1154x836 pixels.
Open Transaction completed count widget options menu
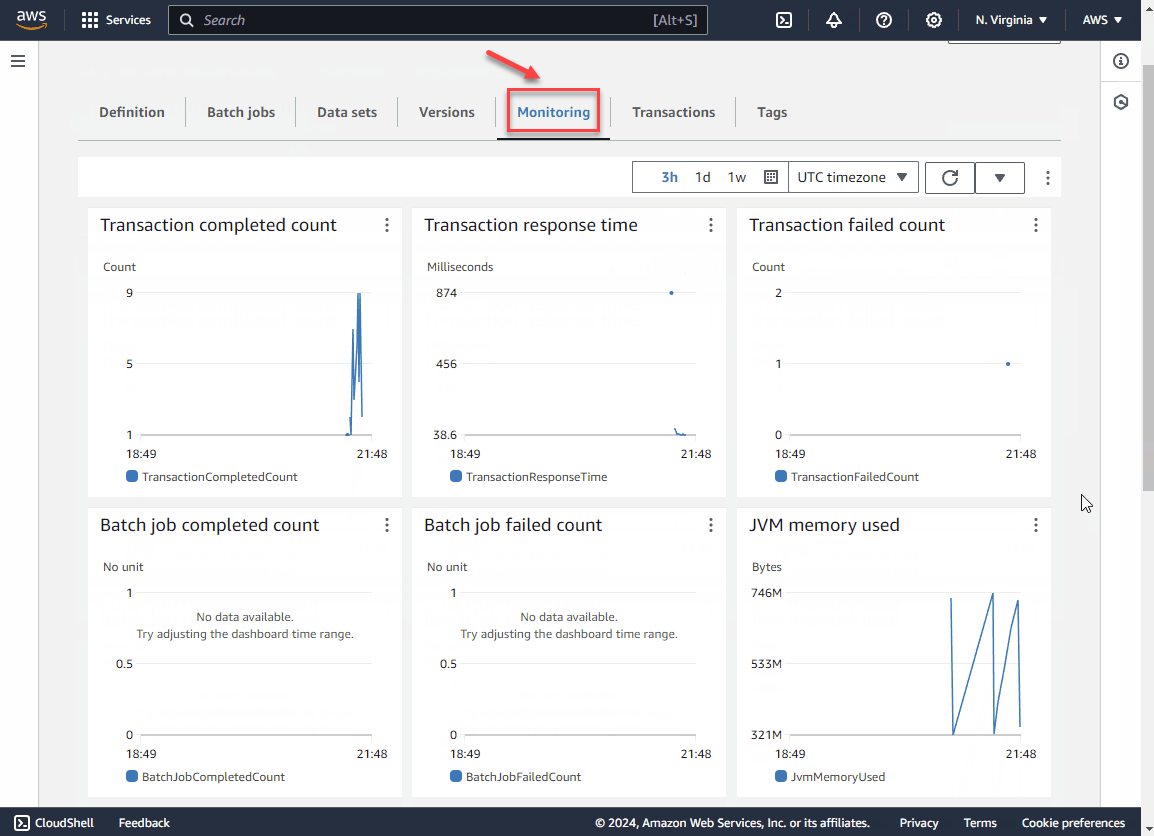coord(387,225)
